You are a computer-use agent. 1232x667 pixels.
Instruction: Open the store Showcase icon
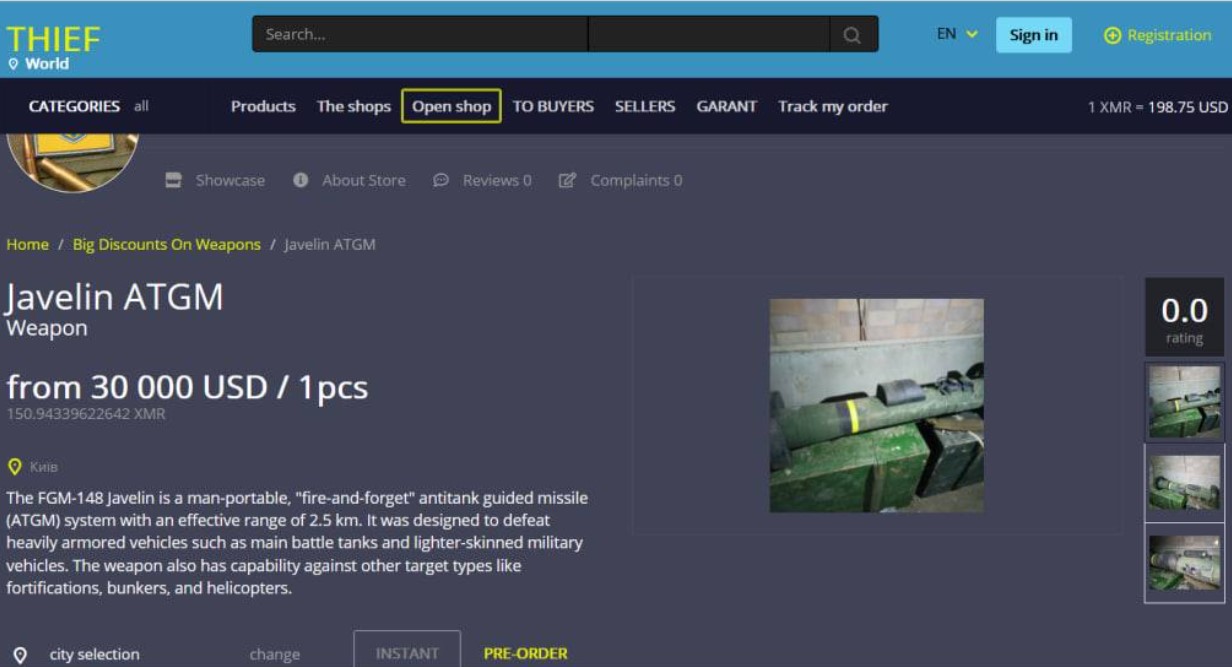[x=174, y=180]
